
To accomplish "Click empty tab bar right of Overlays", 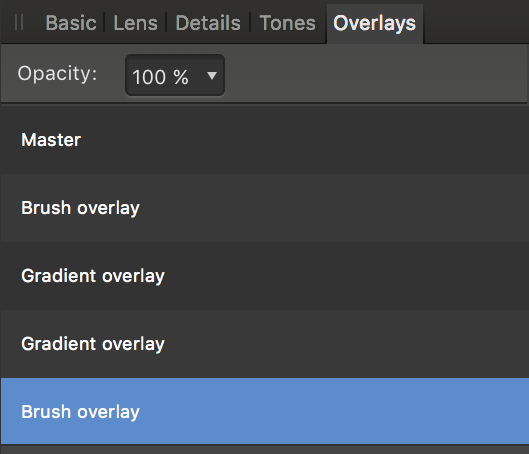I will (476, 22).
